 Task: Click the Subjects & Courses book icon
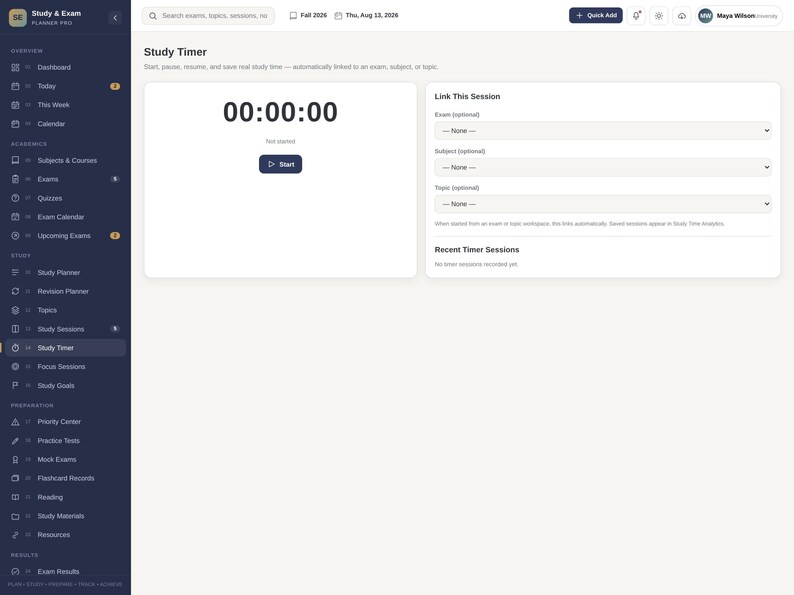[15, 160]
